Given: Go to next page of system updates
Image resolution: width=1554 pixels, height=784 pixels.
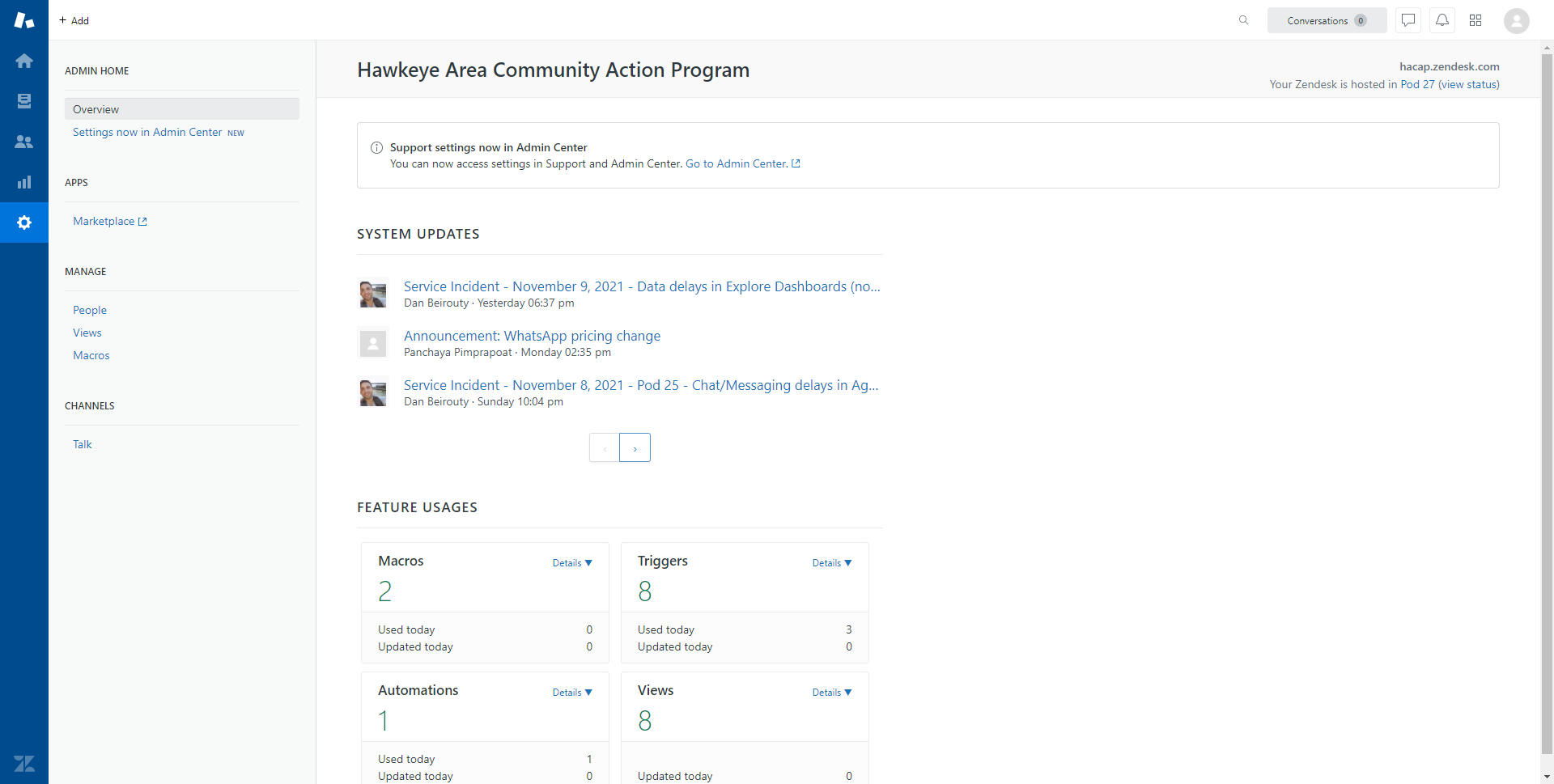Looking at the screenshot, I should click(x=635, y=447).
